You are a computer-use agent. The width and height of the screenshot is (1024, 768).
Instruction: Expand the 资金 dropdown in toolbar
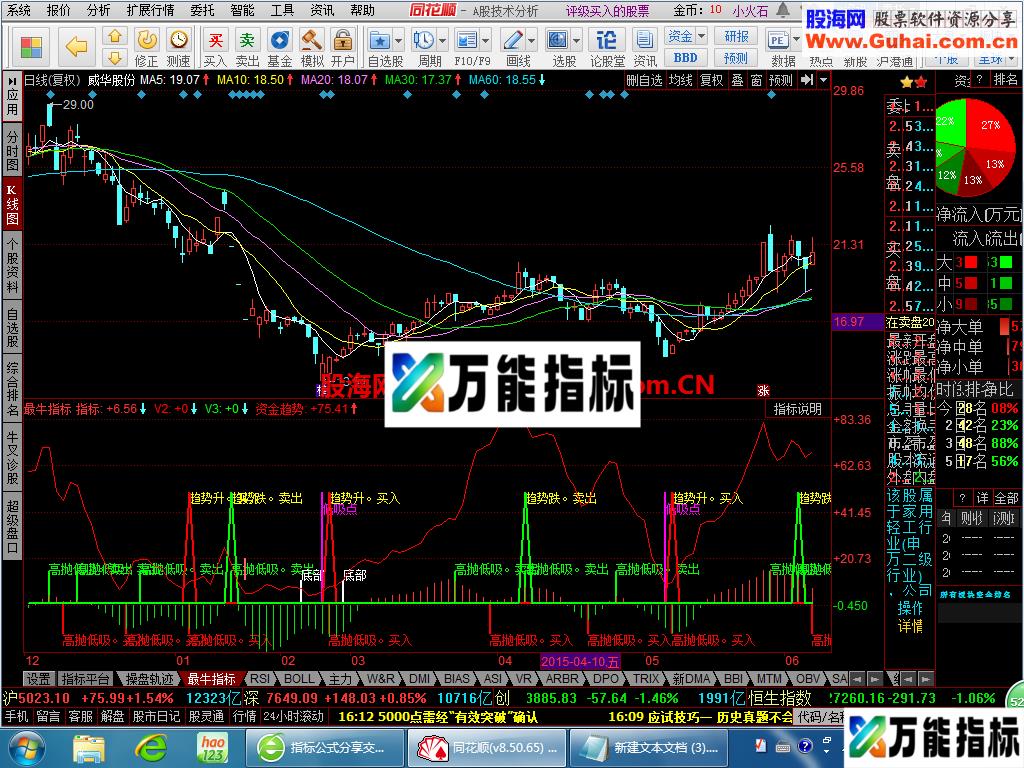tap(685, 36)
